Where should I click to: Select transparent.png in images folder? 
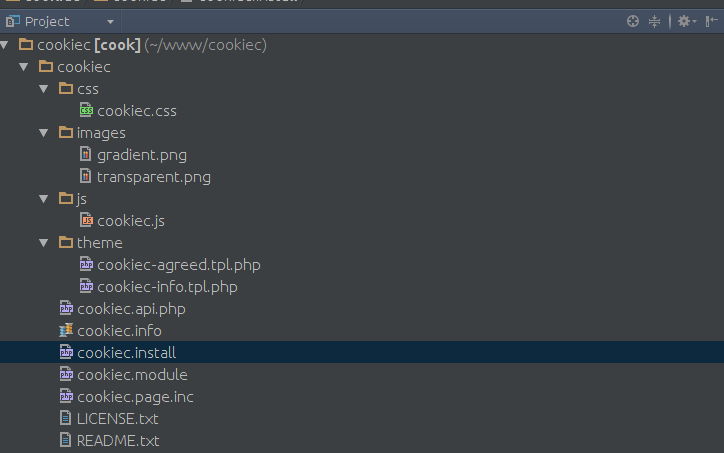pyautogui.click(x=154, y=177)
